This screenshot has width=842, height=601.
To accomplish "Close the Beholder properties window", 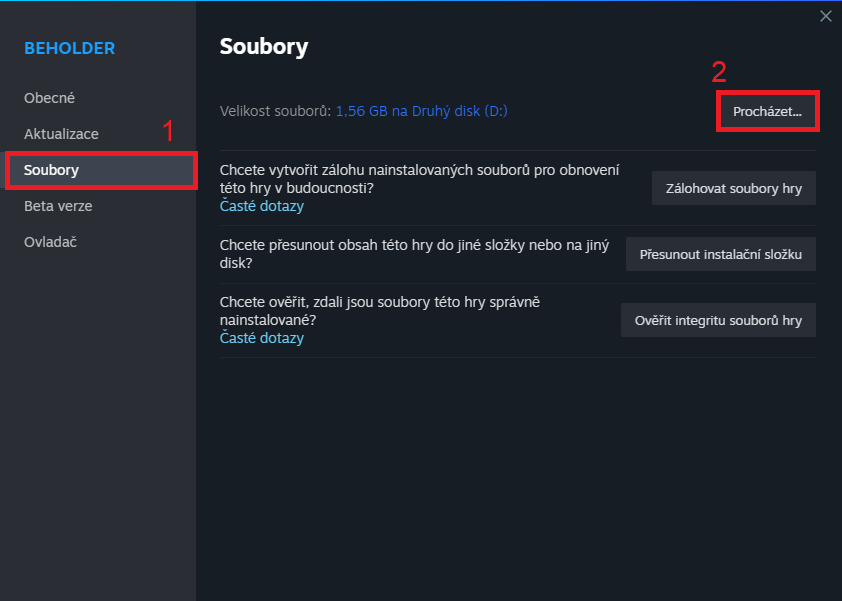I will (825, 16).
